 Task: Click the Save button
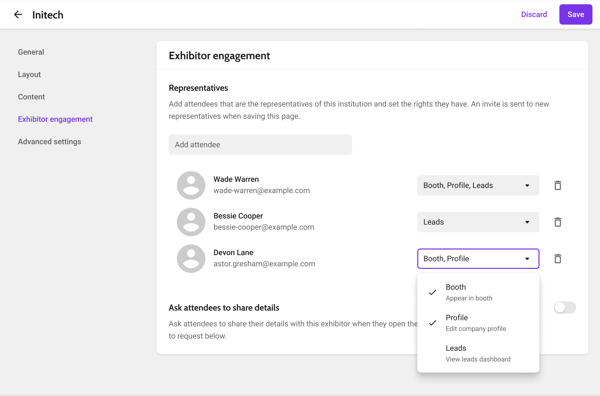click(x=576, y=15)
